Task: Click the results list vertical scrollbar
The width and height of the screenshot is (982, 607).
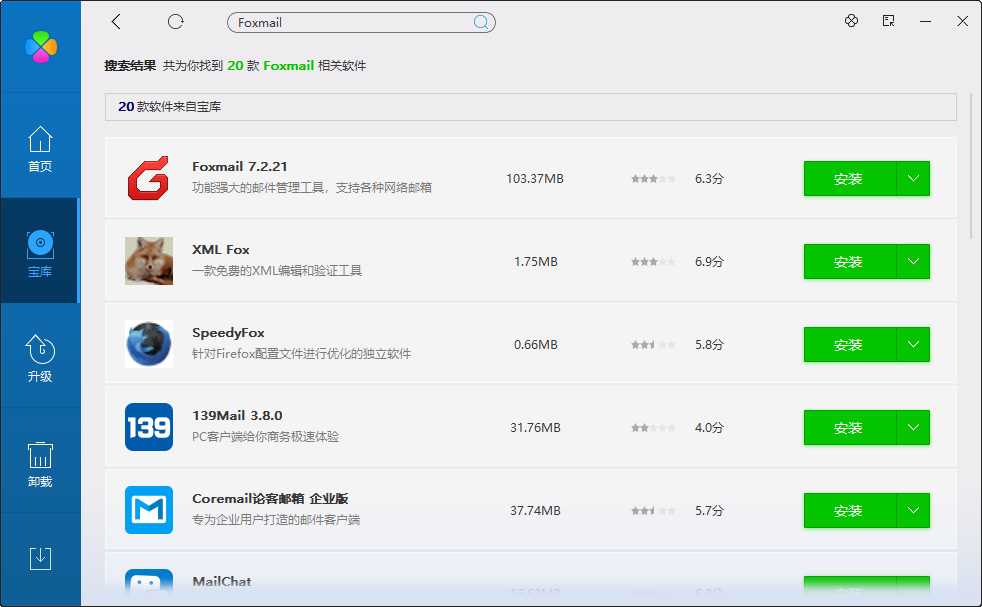Action: (x=971, y=166)
